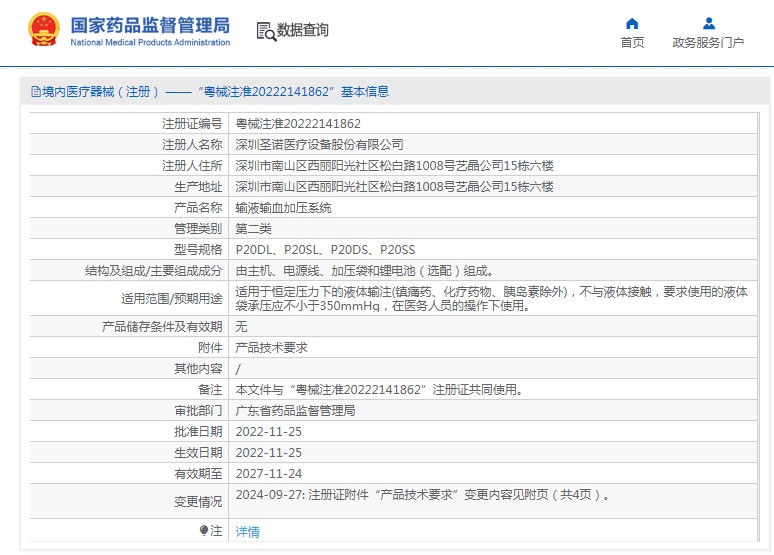Viewport: 774px width, 555px height.
Task: Click National Medical Products Administration subtitle
Action: click(150, 42)
